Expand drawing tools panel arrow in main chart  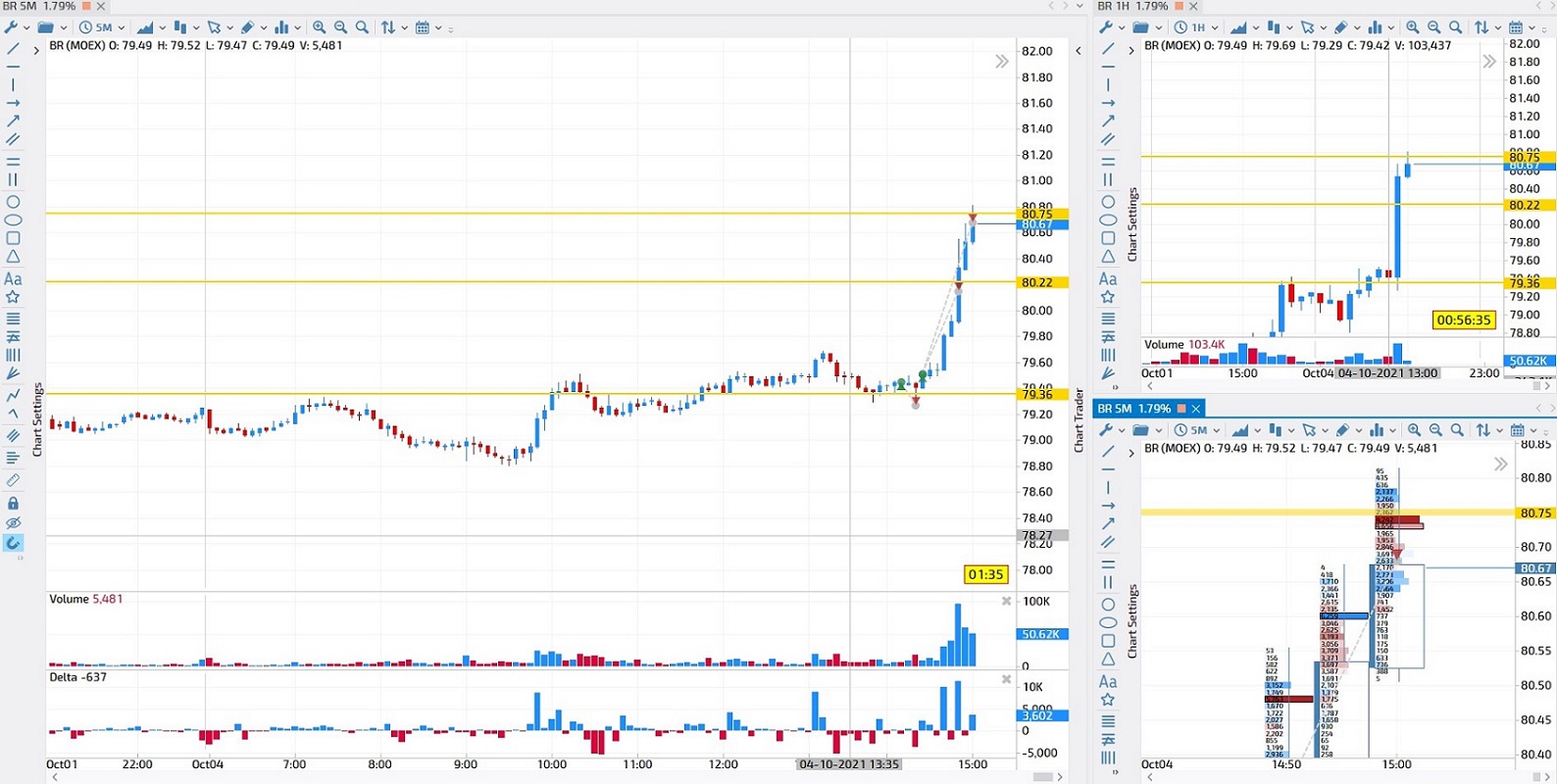pos(36,50)
